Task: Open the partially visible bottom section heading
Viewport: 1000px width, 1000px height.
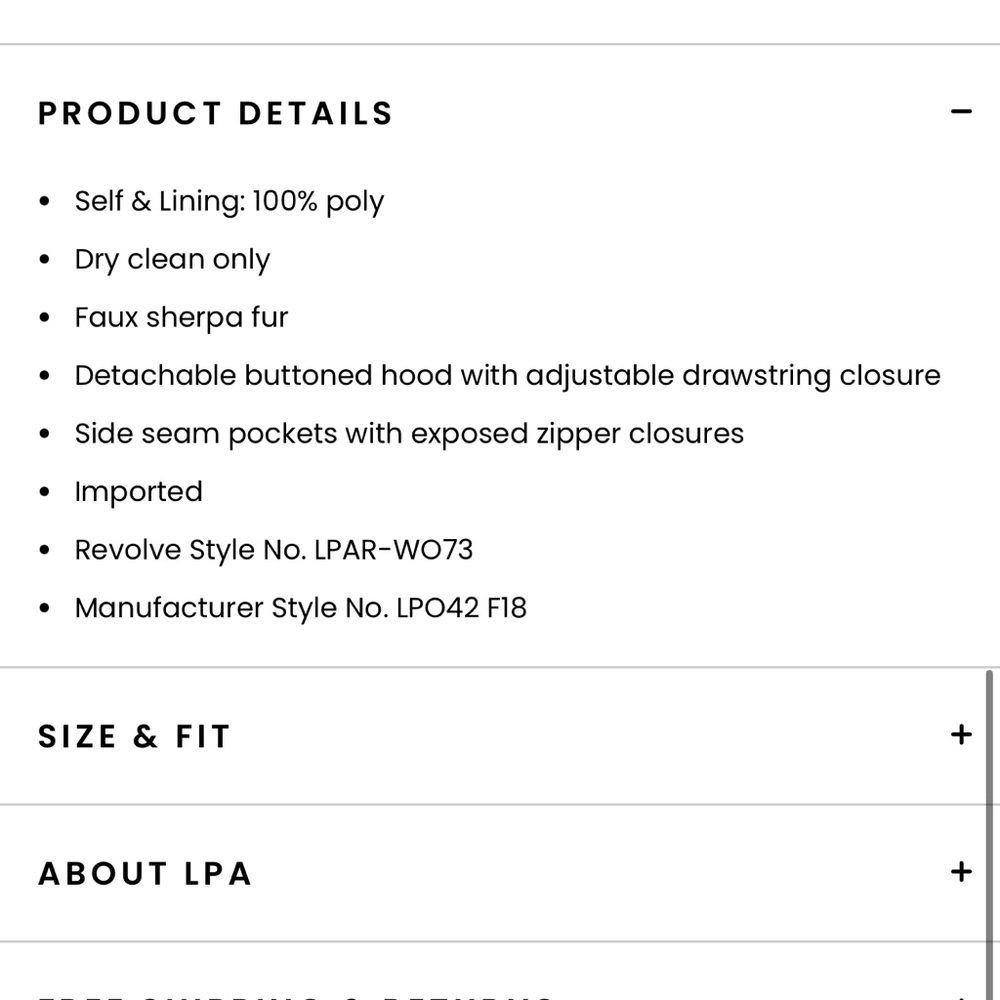Action: point(295,994)
